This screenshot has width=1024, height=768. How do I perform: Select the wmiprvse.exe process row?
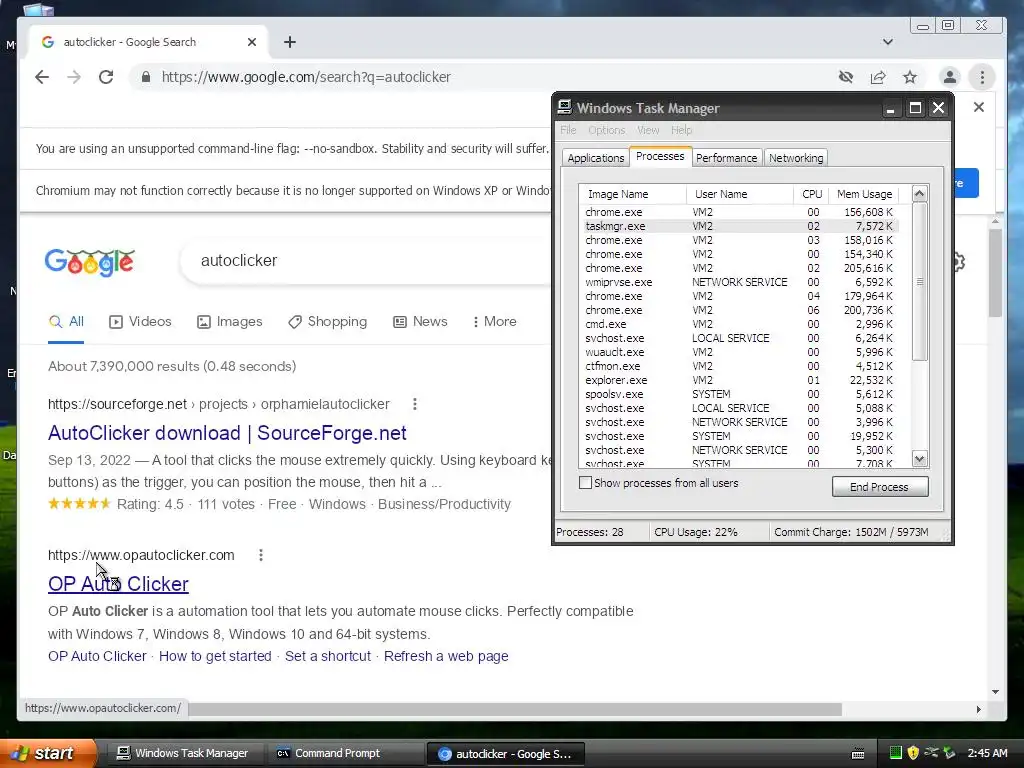tap(739, 282)
